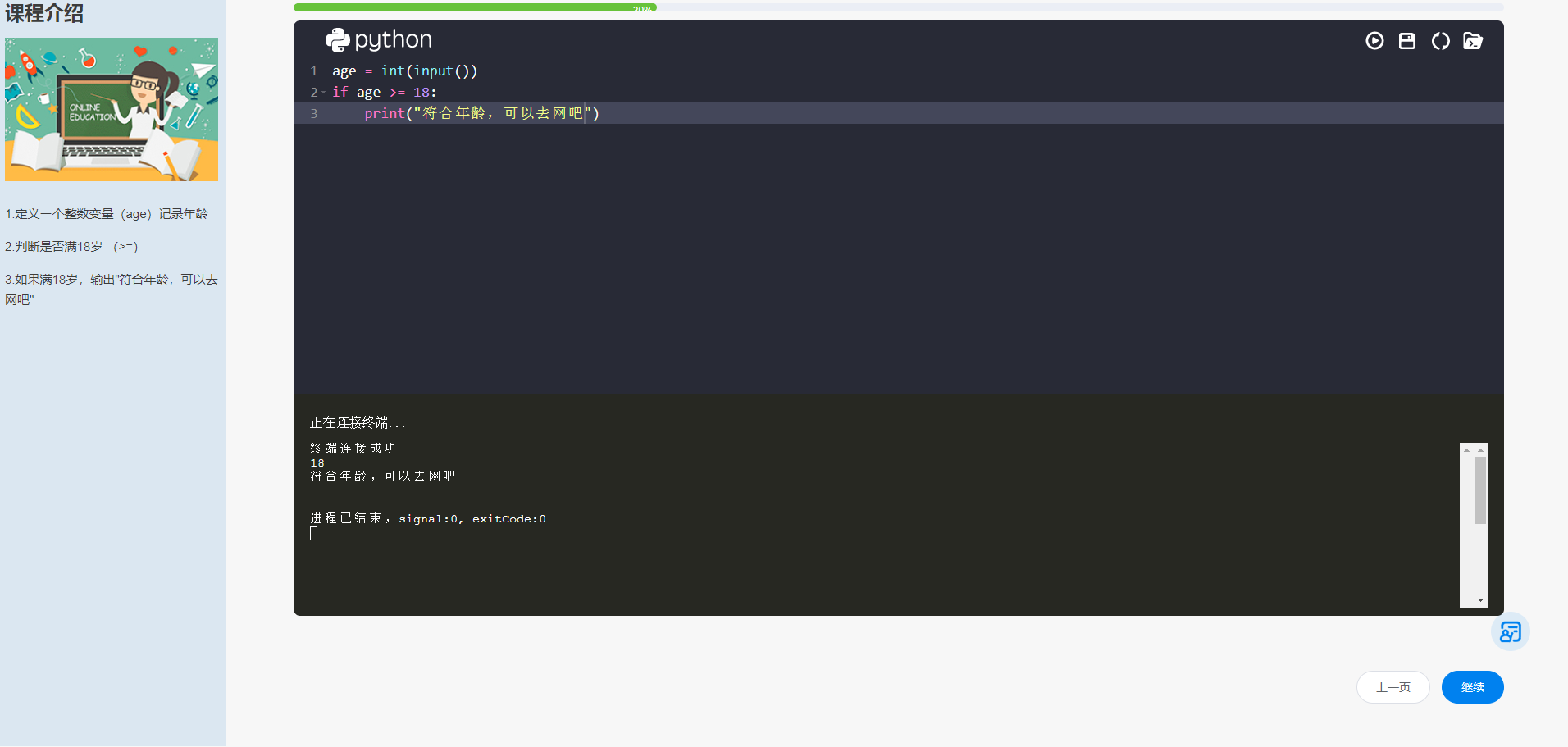Screen dimensions: 1568x747
Task: Click the online education course illustration
Action: (112, 109)
